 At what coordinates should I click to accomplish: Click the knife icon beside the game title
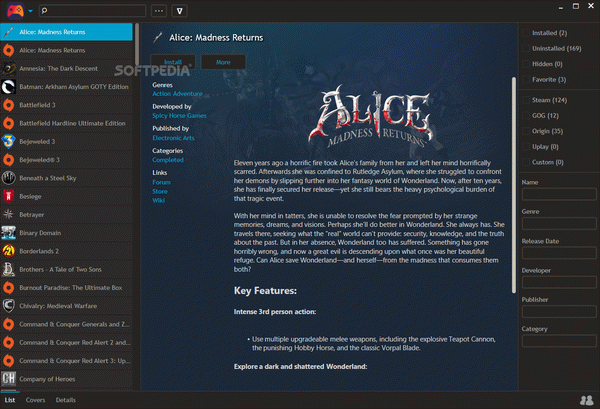pos(157,37)
